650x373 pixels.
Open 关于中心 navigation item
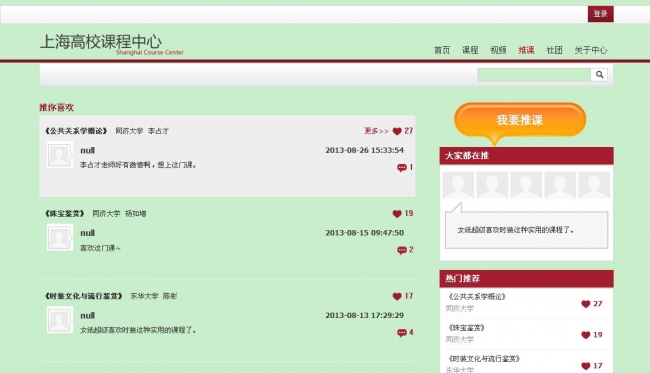(591, 50)
